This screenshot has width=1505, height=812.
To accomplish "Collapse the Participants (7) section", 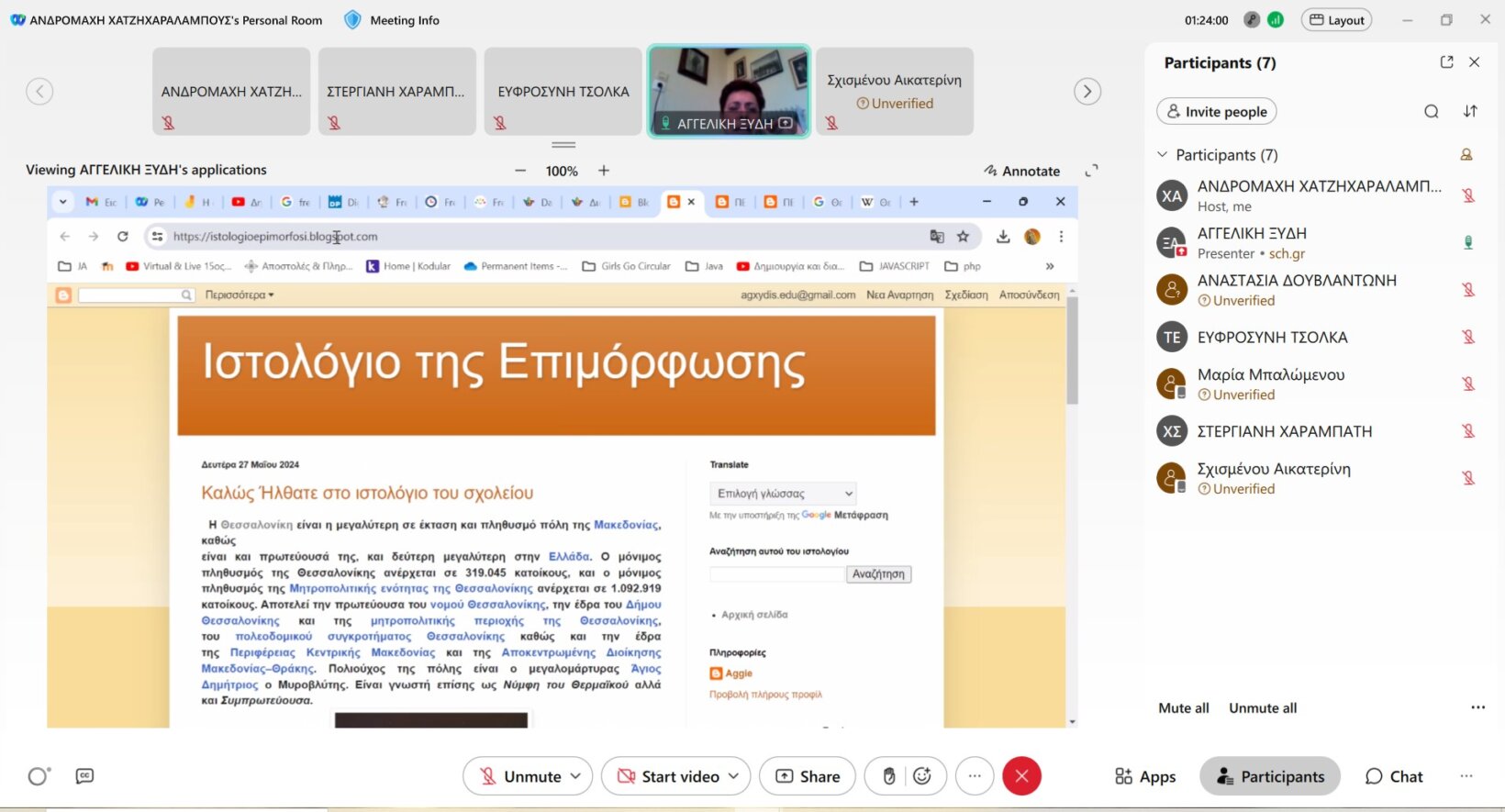I will point(1163,155).
